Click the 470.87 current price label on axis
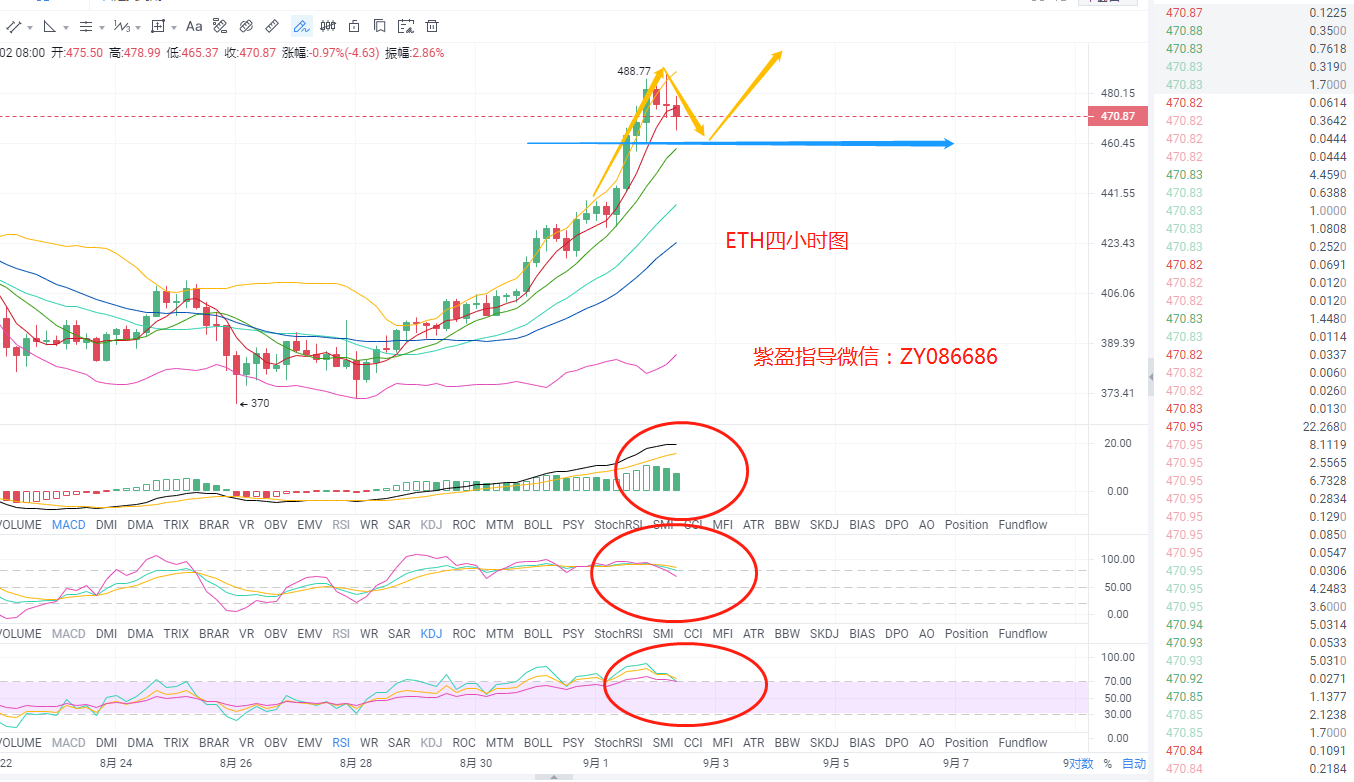Screen dimensions: 1354x782 coord(1117,116)
